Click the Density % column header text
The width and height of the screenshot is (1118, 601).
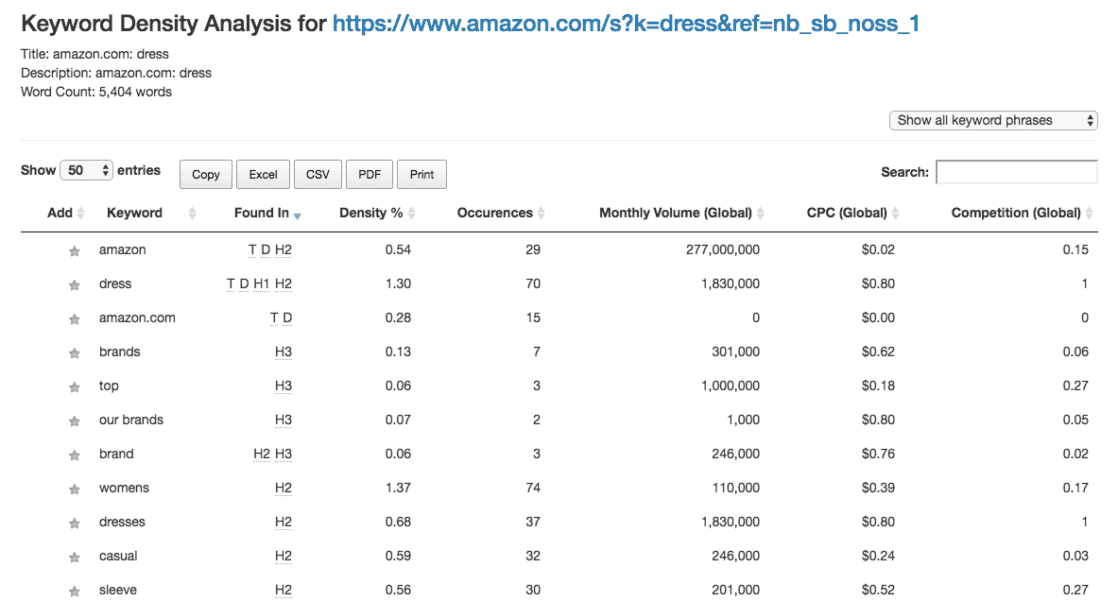[371, 212]
